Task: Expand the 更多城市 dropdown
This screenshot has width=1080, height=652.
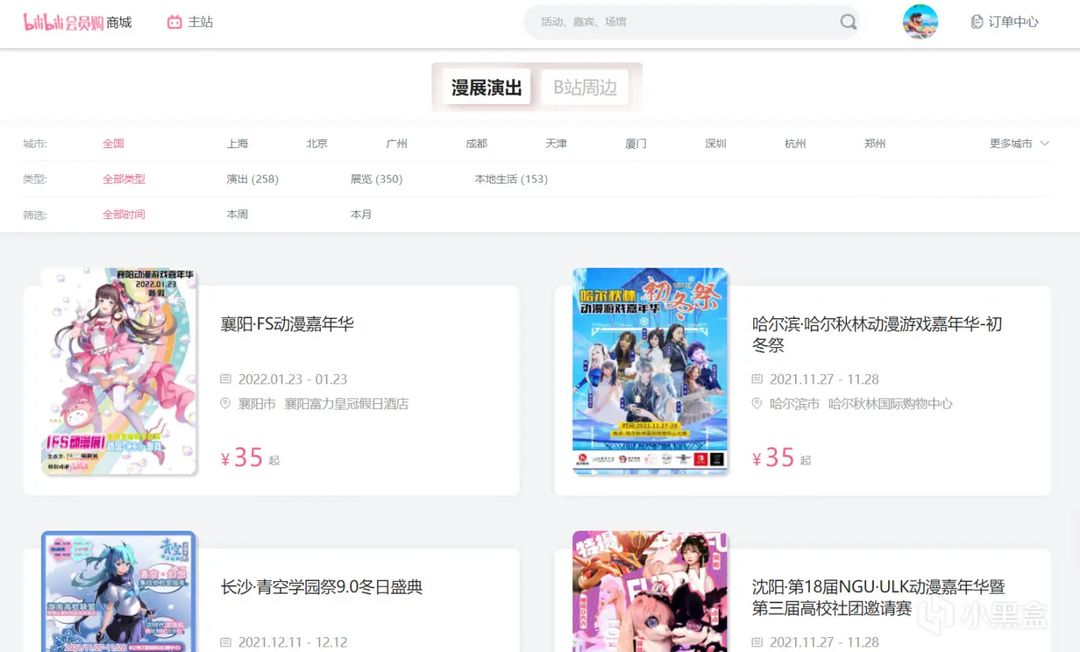Action: click(1019, 143)
